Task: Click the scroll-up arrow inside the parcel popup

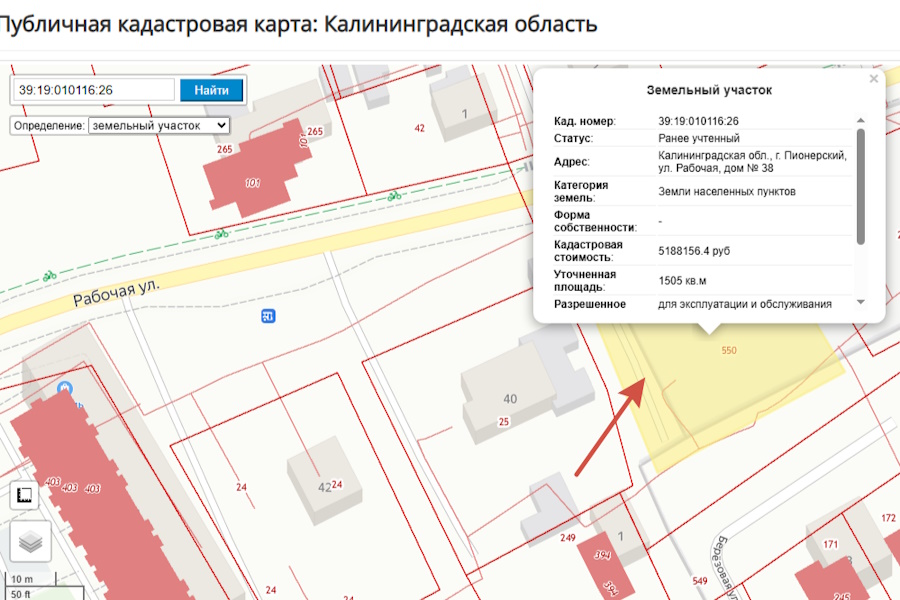Action: coord(859,118)
